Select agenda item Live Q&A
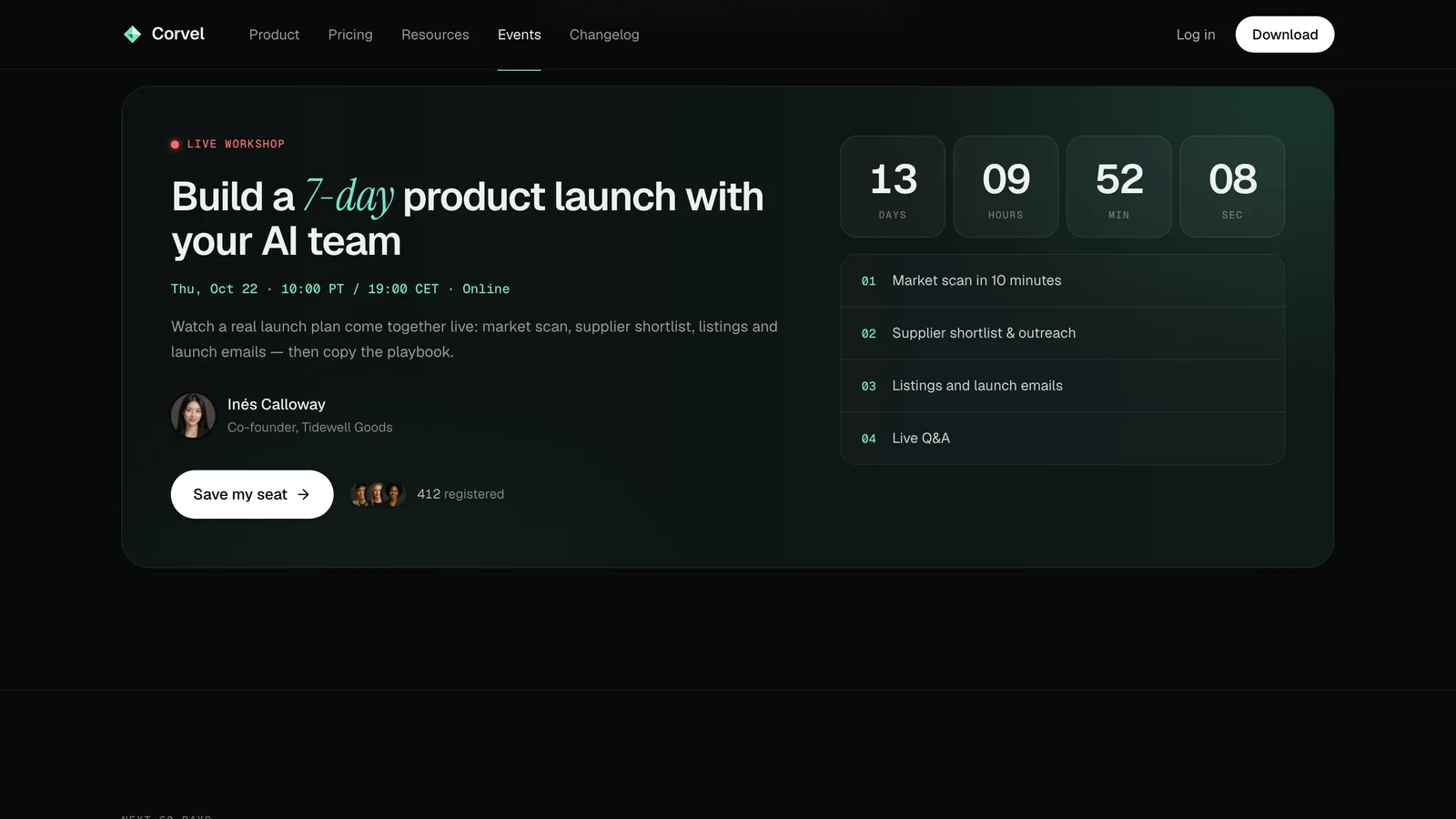 point(1063,439)
